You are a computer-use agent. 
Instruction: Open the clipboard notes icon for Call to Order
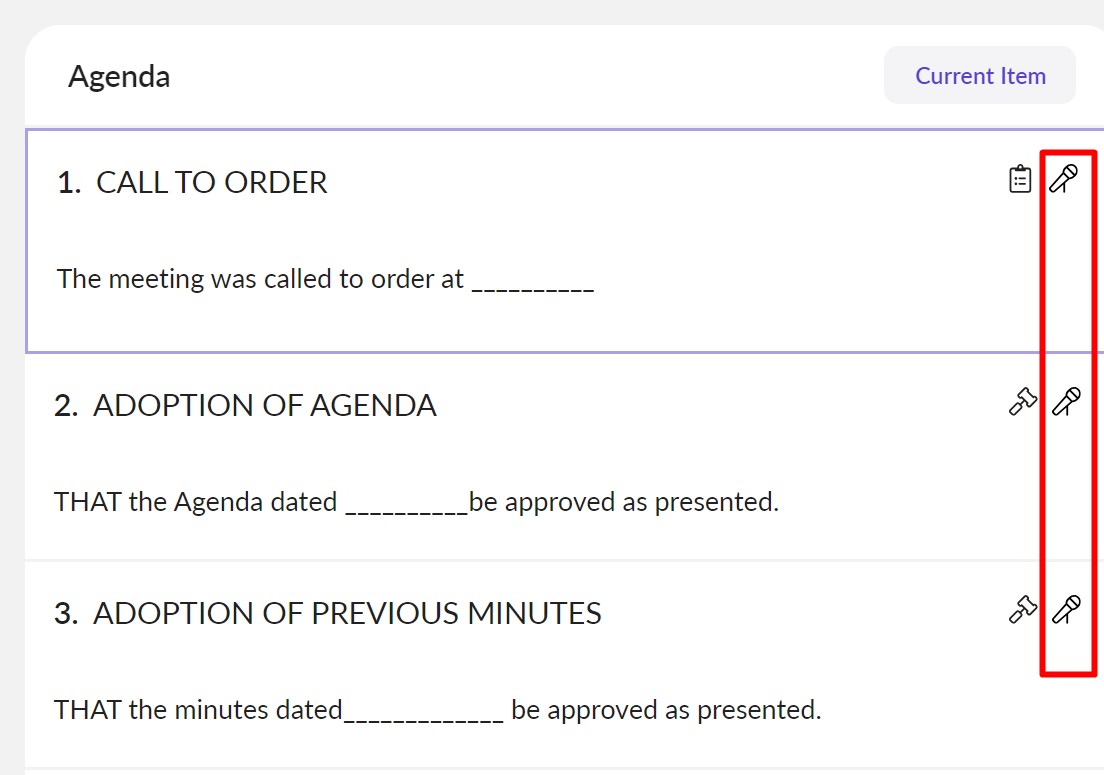pyautogui.click(x=1019, y=180)
